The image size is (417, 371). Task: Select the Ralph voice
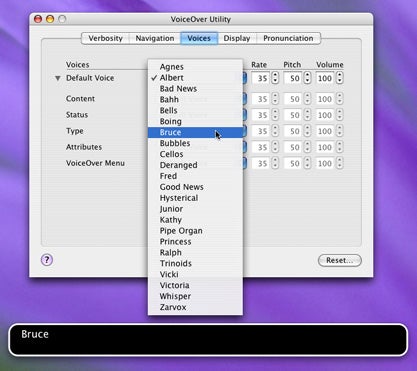tap(195, 253)
